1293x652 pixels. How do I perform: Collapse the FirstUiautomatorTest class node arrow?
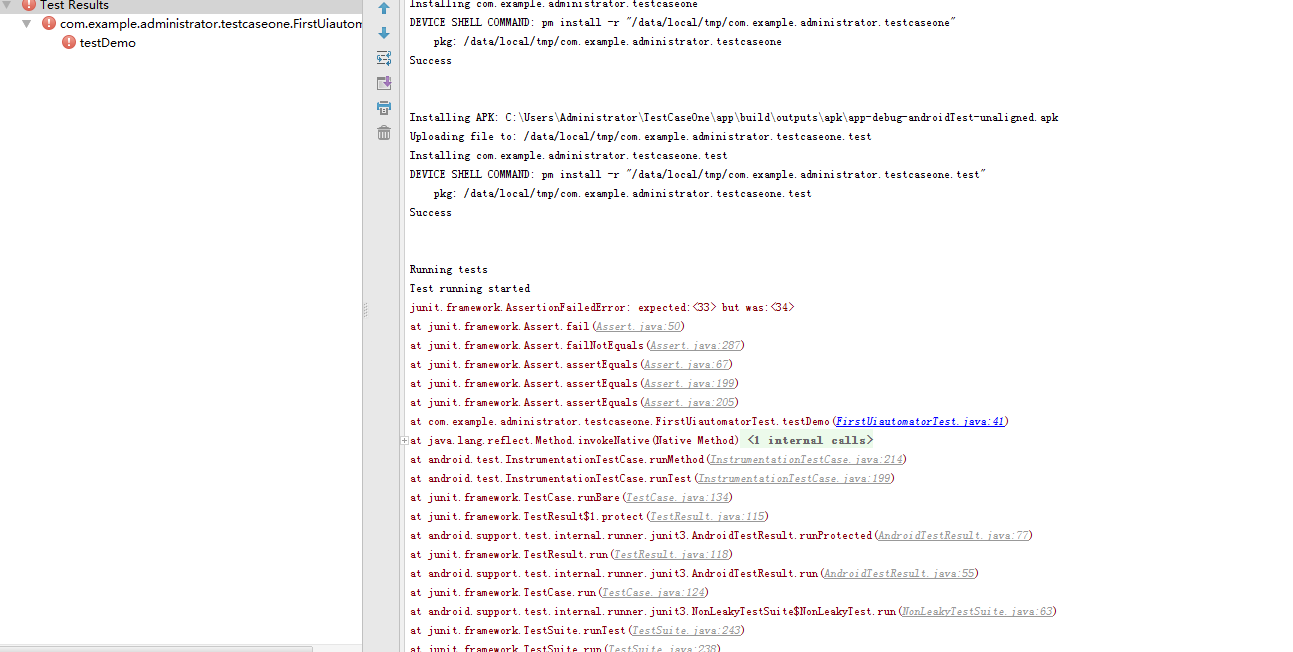point(28,23)
